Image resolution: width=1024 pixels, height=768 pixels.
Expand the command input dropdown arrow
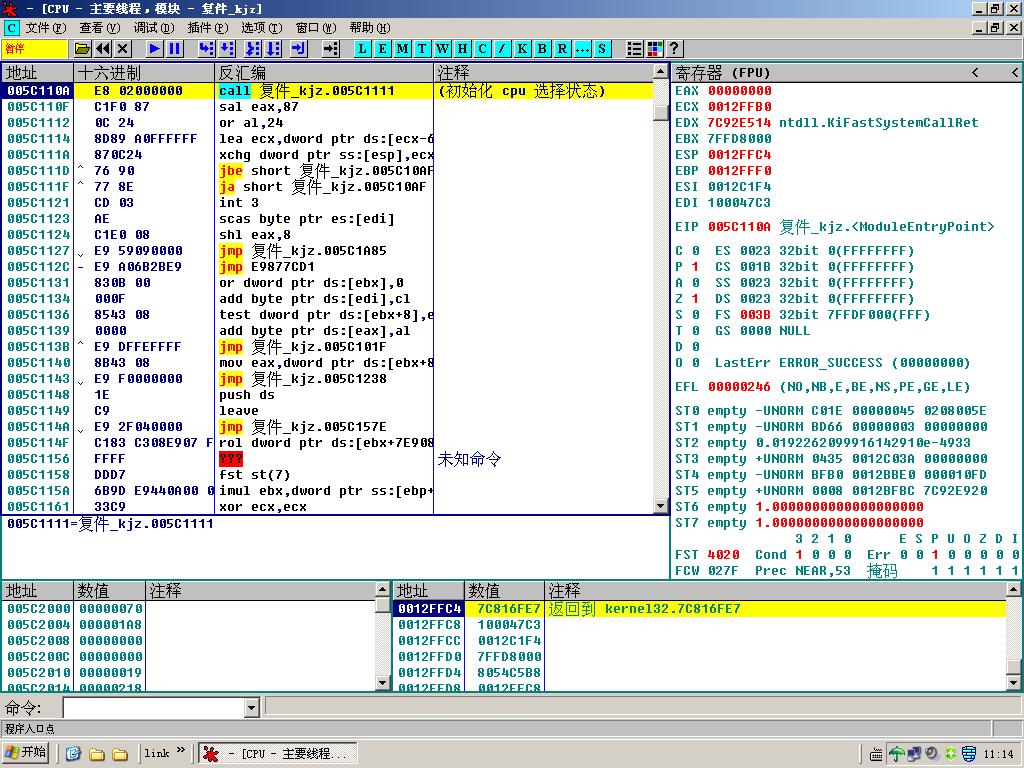[252, 708]
